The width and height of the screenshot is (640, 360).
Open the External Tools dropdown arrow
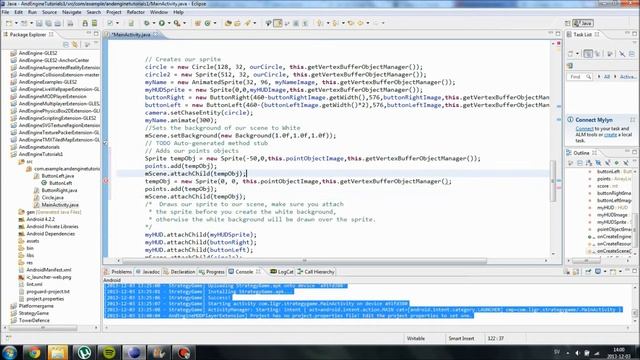tap(184, 23)
